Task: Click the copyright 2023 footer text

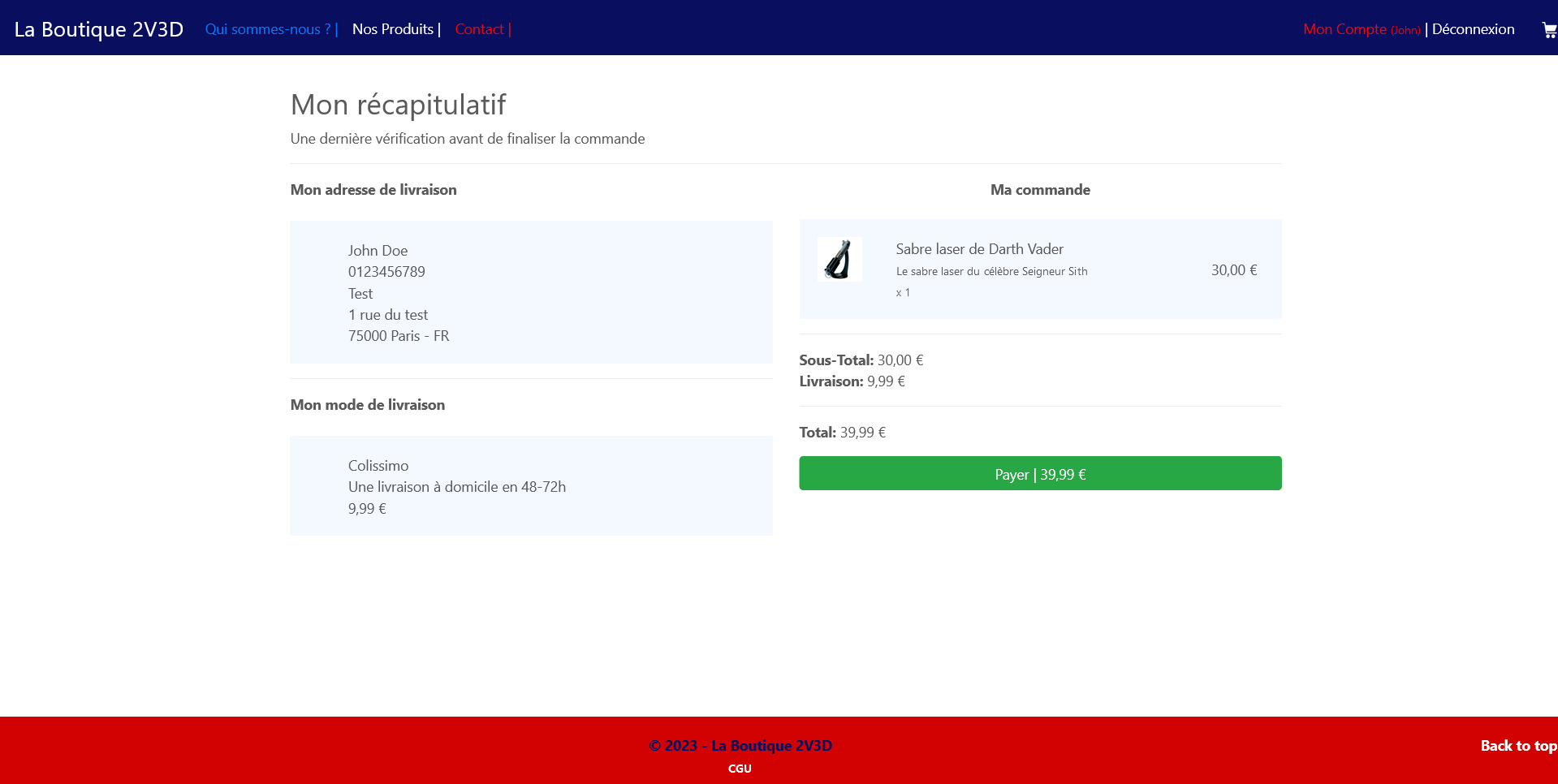Action: pos(740,745)
